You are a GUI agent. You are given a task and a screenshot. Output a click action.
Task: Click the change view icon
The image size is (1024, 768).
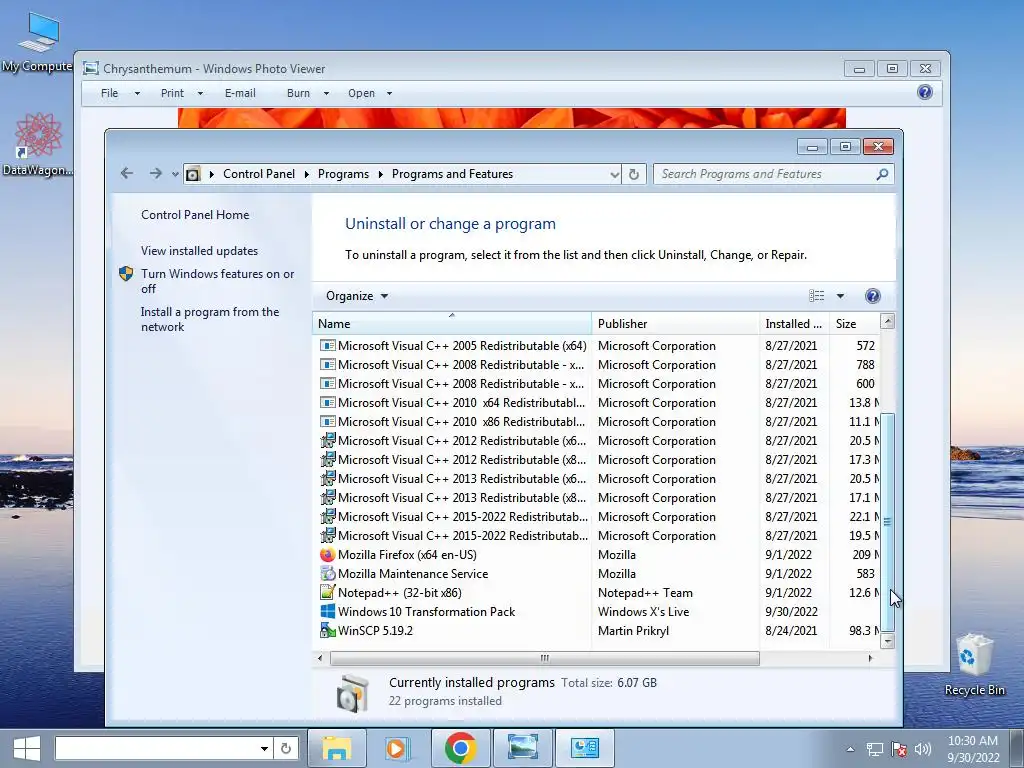point(816,296)
